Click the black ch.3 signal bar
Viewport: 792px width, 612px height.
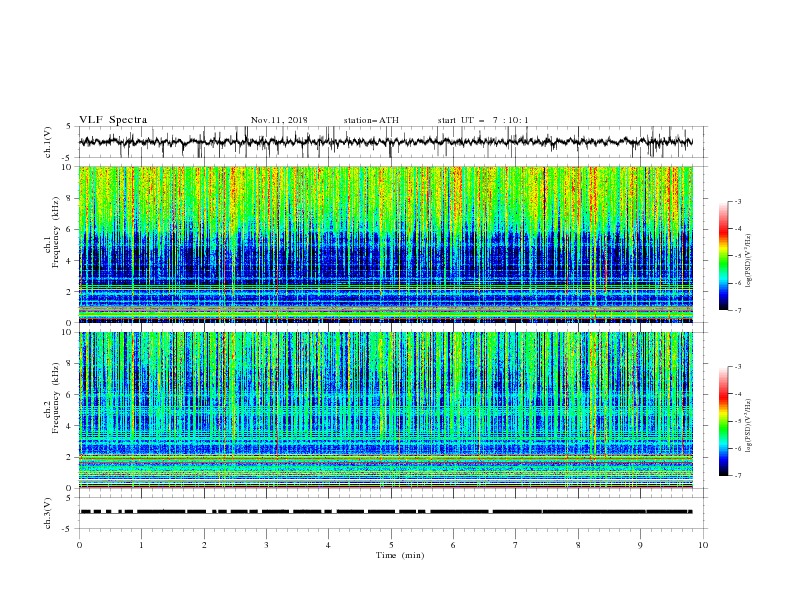(385, 512)
